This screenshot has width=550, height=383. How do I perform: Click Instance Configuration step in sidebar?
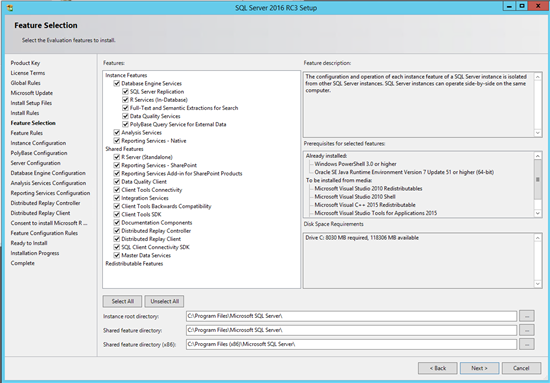tap(38, 143)
